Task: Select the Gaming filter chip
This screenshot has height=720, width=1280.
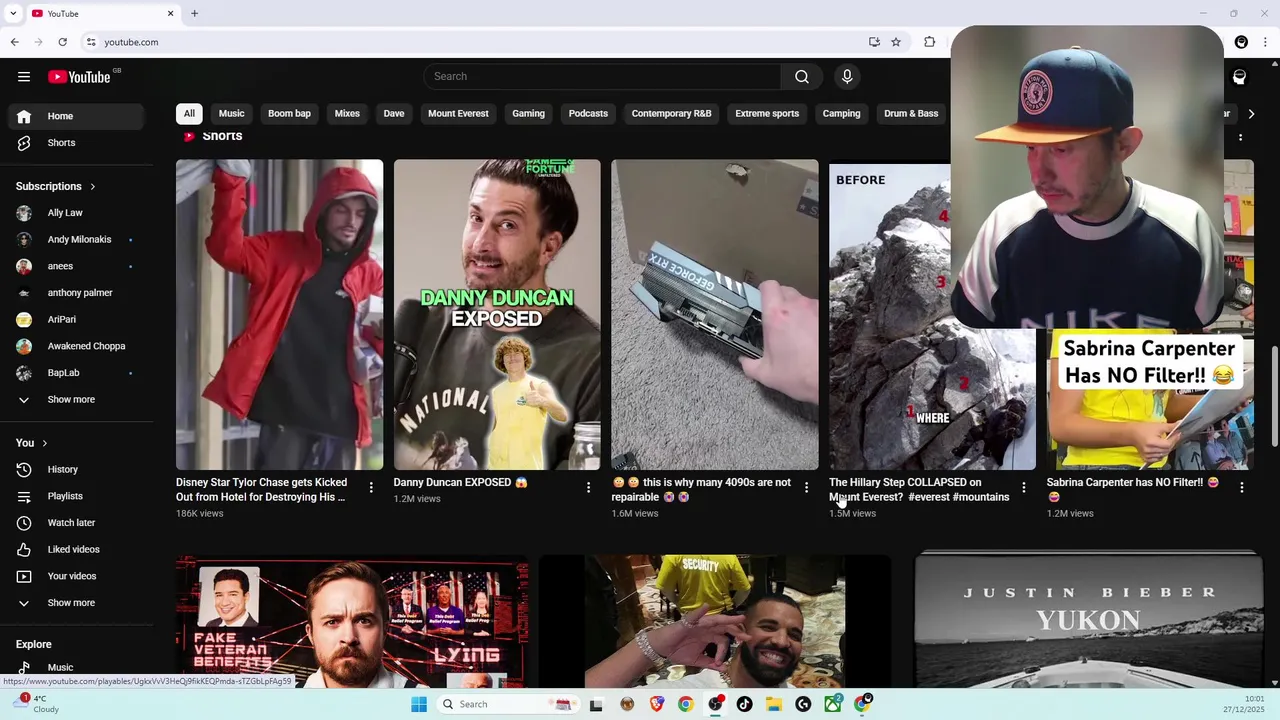Action: (528, 114)
